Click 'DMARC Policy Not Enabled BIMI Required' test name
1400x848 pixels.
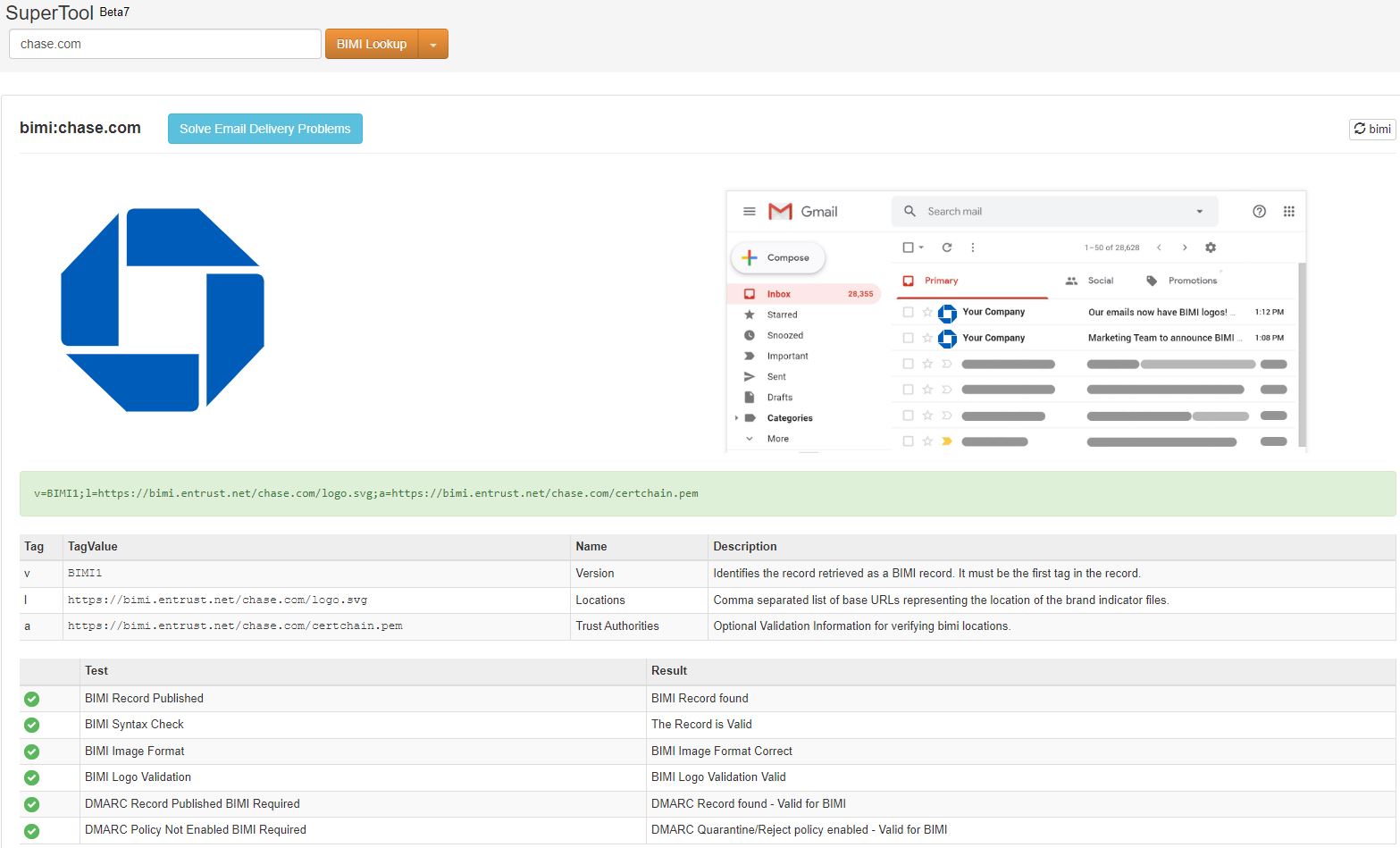[x=196, y=830]
